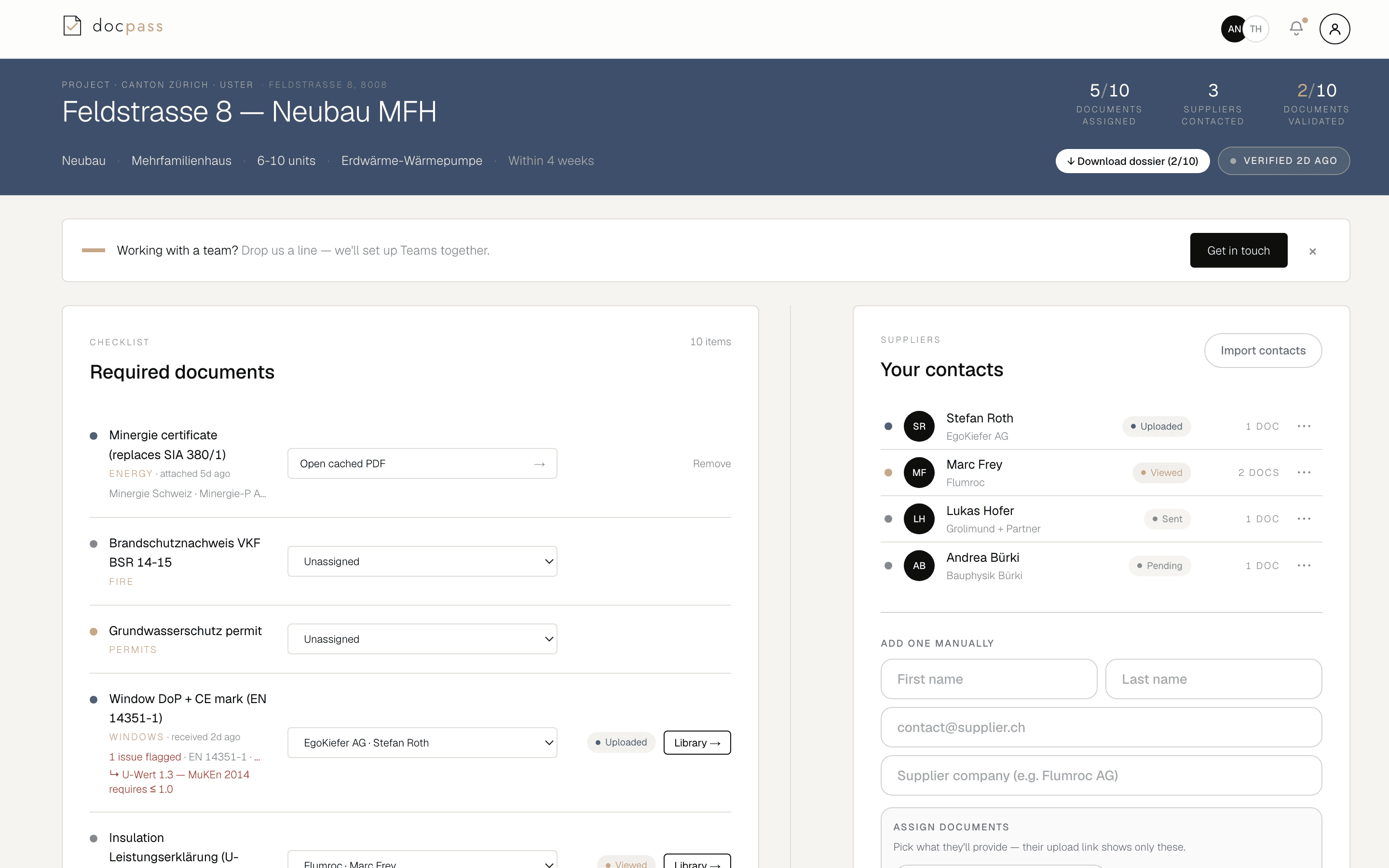1389x868 pixels.
Task: Click the LH avatar of Lukas Hofer
Action: tap(919, 519)
